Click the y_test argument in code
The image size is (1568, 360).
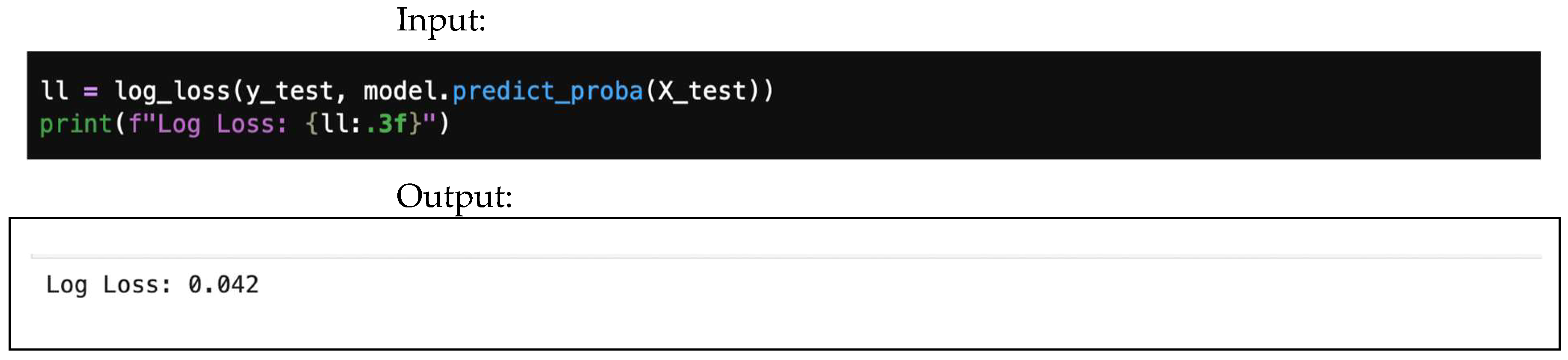[x=289, y=91]
